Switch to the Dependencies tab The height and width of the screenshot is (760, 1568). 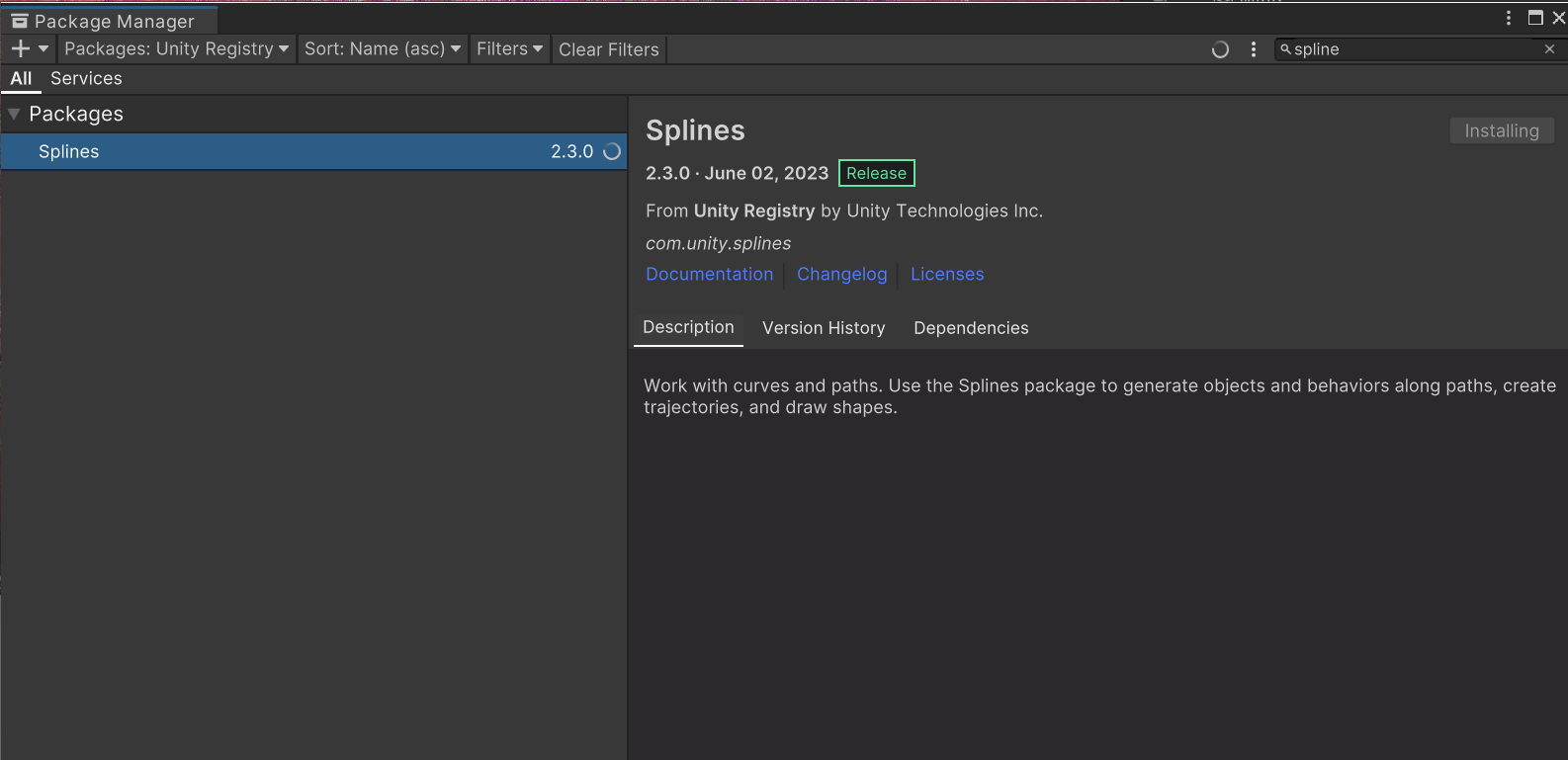[971, 328]
